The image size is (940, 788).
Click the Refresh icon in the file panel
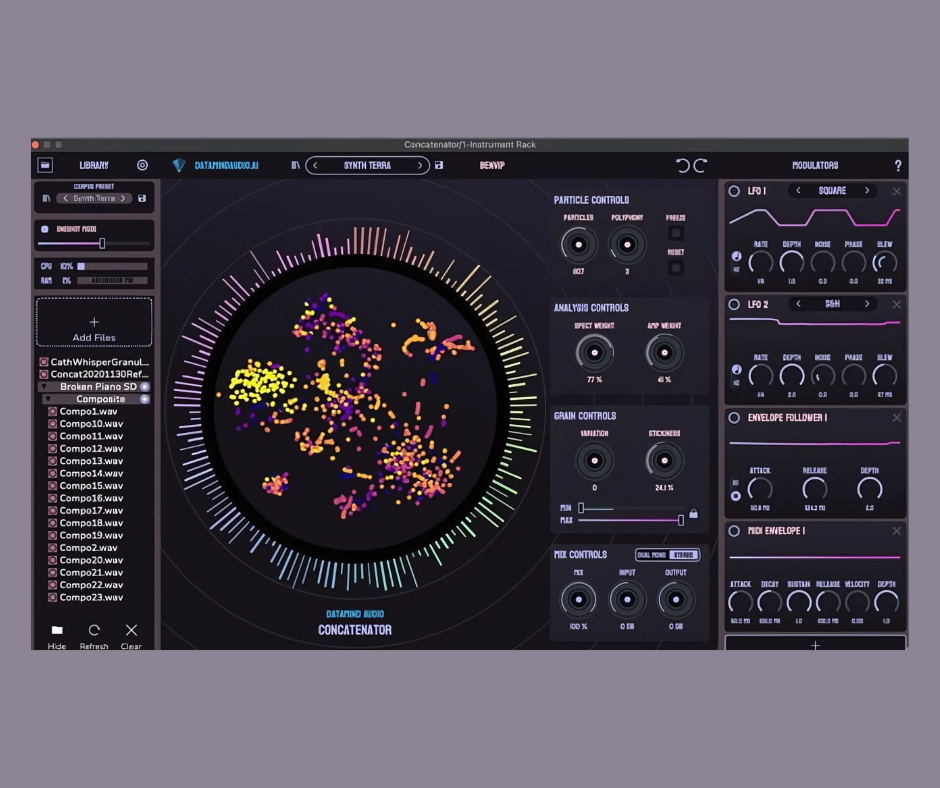(94, 630)
